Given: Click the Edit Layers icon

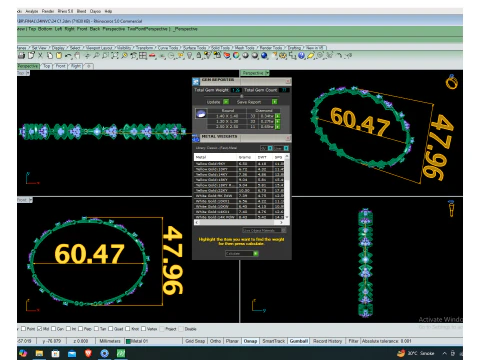Looking at the screenshot, I should coord(227,56).
